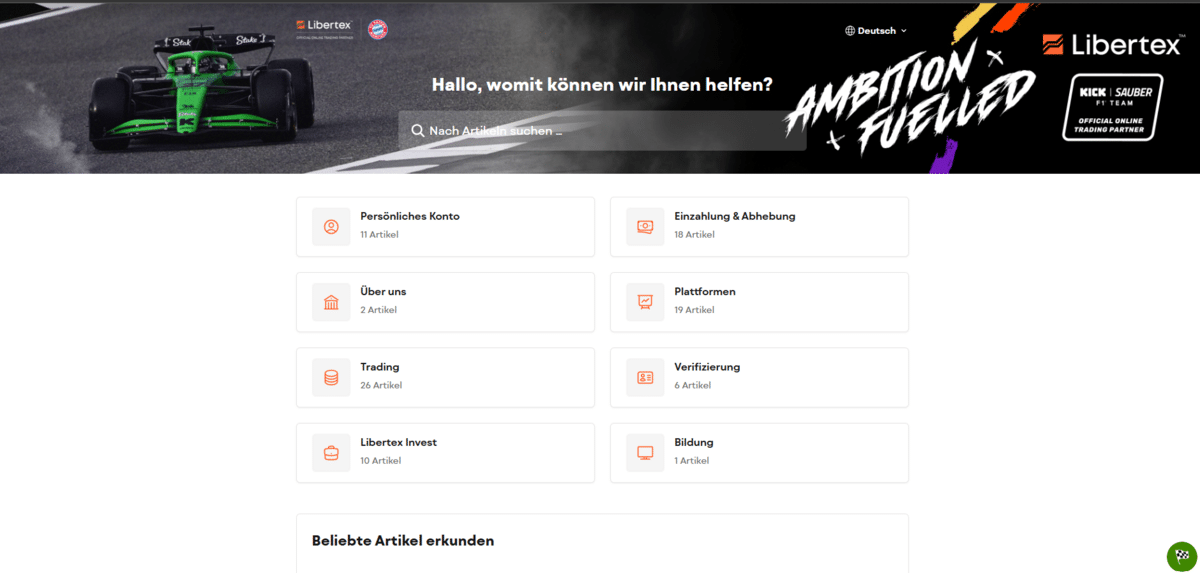Click the Persönliches Konto user icon
This screenshot has height=573, width=1200.
point(331,227)
